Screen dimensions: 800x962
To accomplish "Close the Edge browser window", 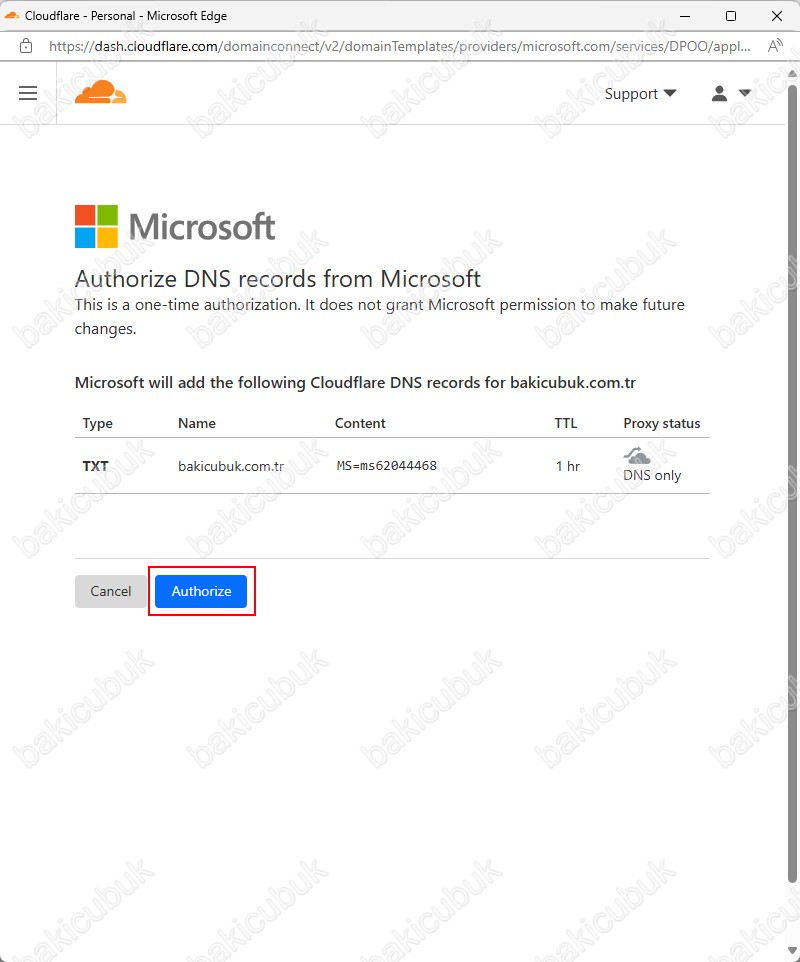I will point(777,16).
